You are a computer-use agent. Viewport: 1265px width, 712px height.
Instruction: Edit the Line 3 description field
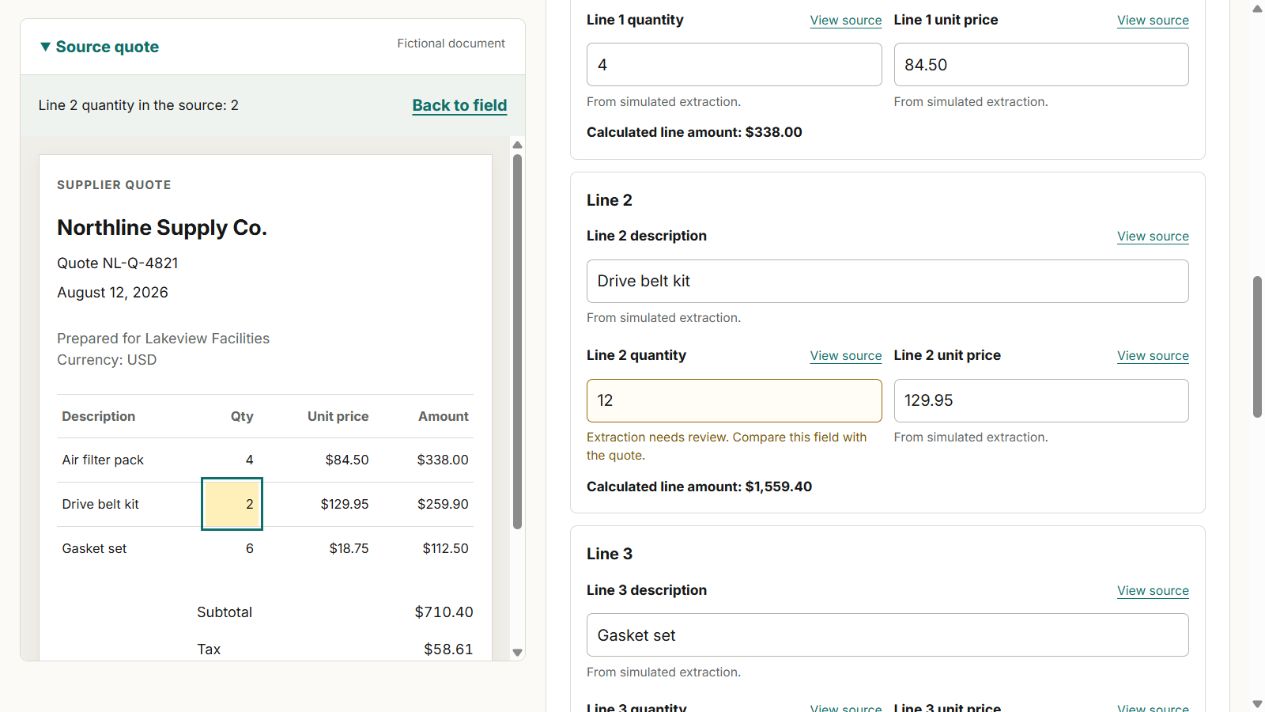pyautogui.click(x=887, y=635)
